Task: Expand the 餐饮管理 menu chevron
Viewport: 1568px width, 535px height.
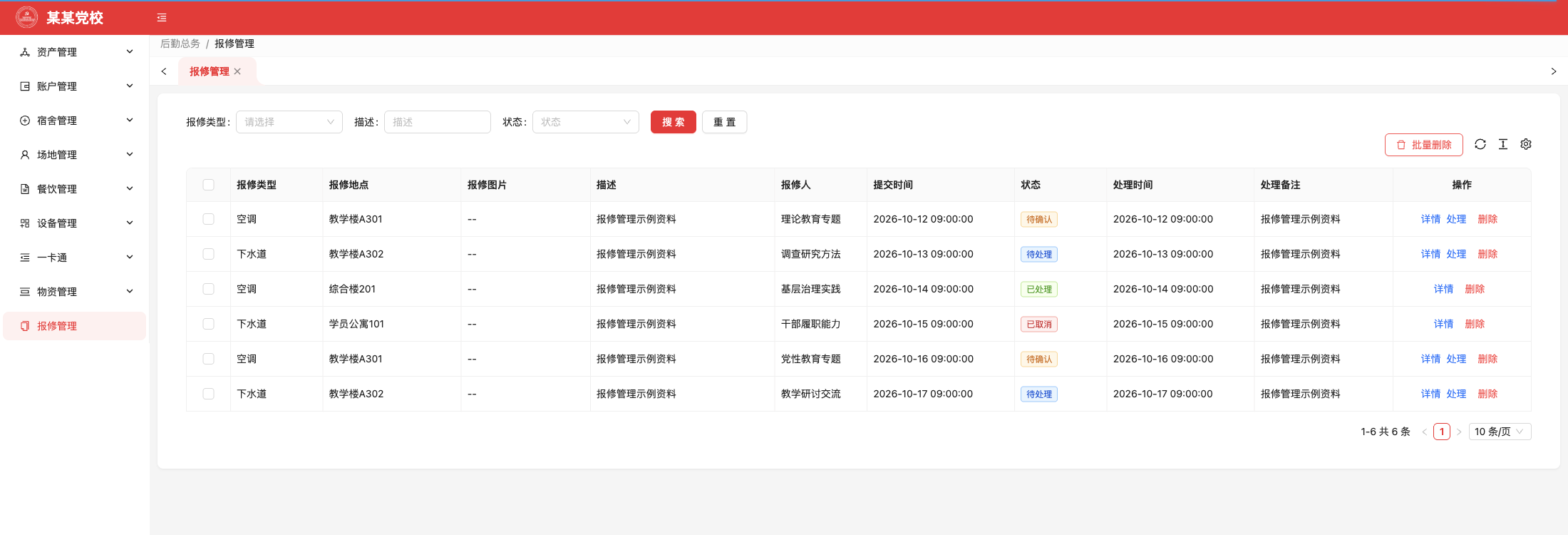Action: (x=130, y=188)
